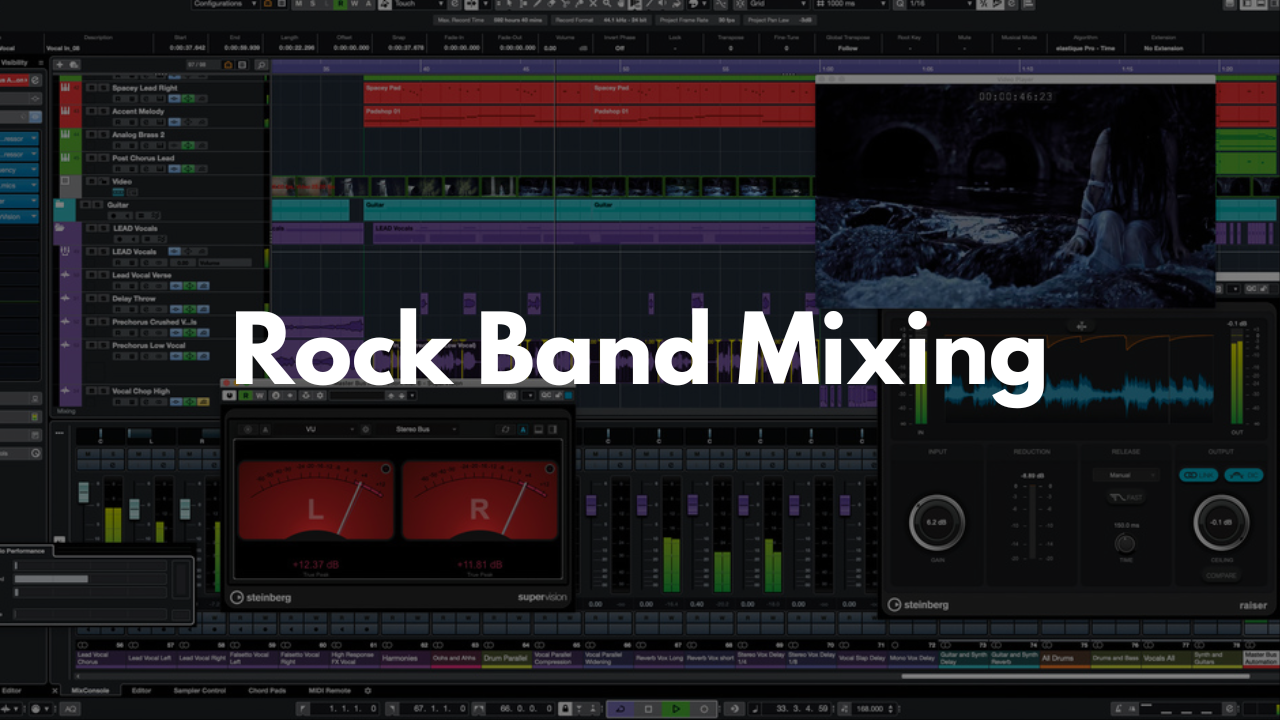This screenshot has width=1280, height=720.
Task: Click the W write-automation button in the top toolbar
Action: [355, 4]
